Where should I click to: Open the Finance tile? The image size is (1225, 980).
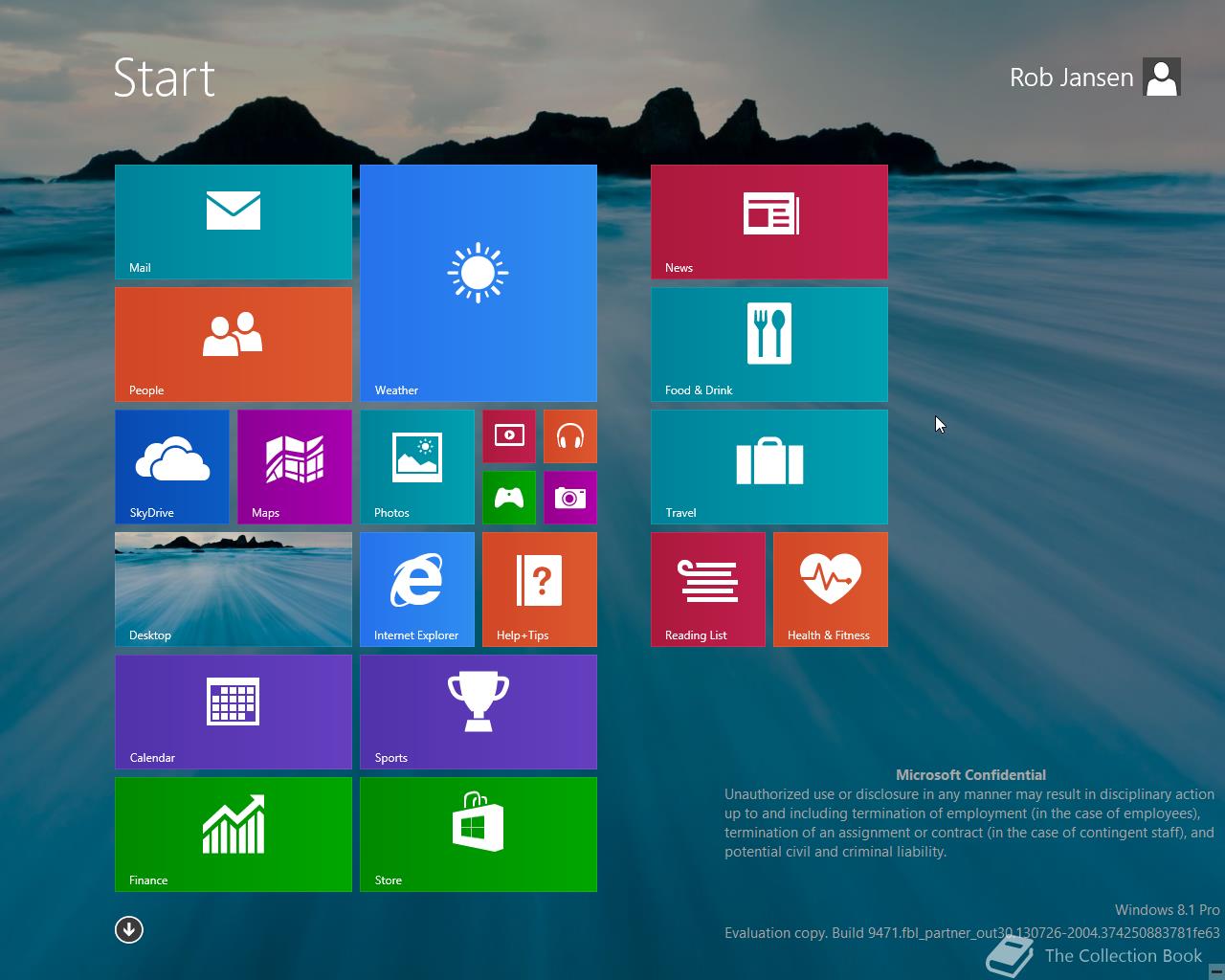coord(234,835)
